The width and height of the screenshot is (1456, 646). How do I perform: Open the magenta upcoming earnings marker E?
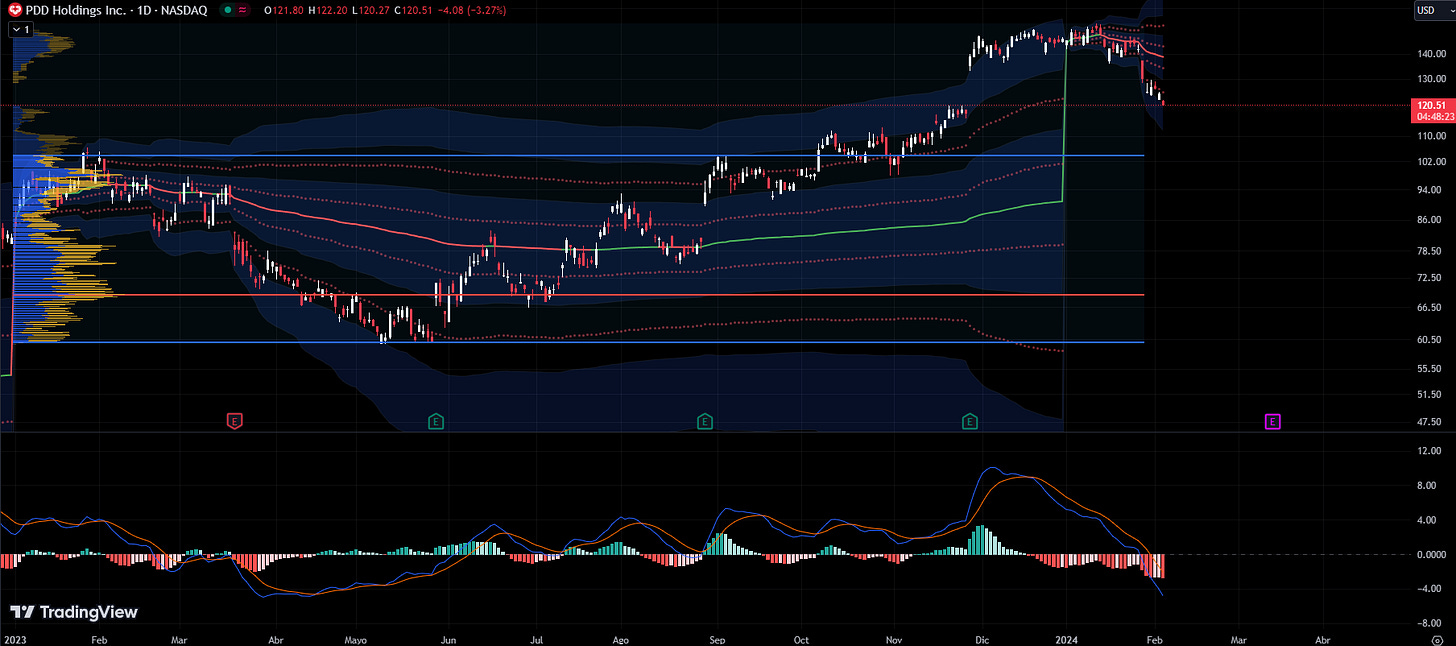(x=1273, y=422)
